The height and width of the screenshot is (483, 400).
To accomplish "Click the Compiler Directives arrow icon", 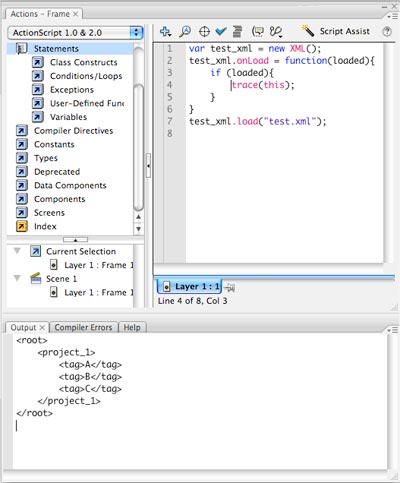I will point(22,131).
